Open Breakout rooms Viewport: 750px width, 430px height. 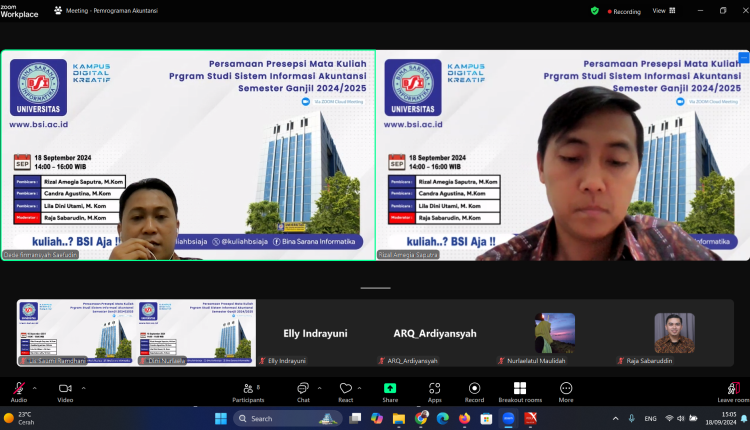coord(520,392)
